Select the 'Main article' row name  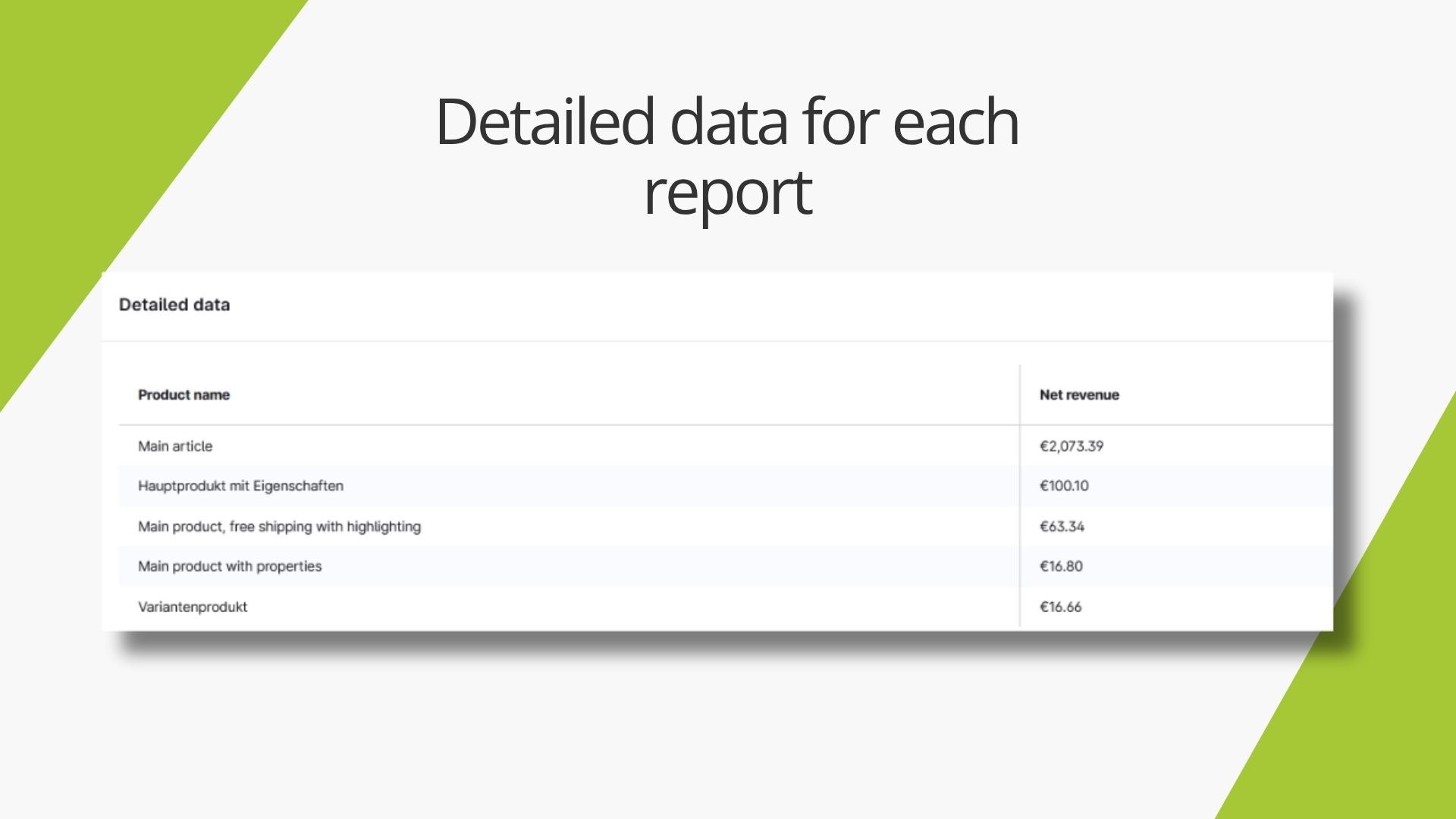click(x=175, y=446)
